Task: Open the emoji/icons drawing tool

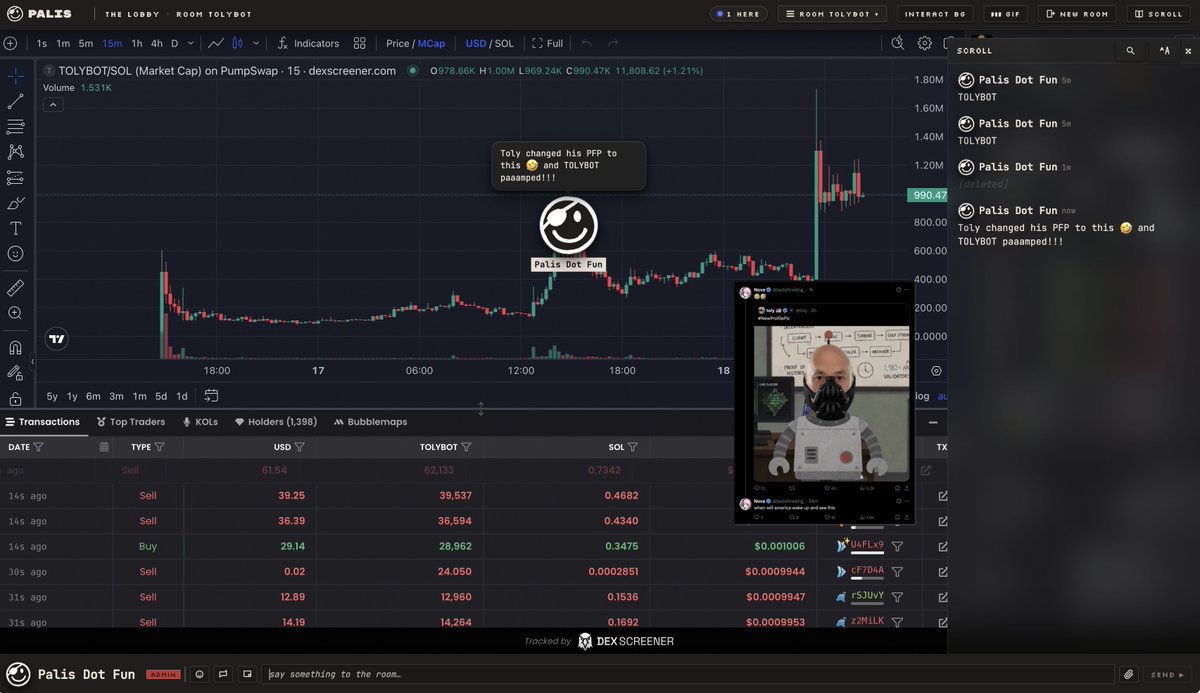Action: pos(15,254)
